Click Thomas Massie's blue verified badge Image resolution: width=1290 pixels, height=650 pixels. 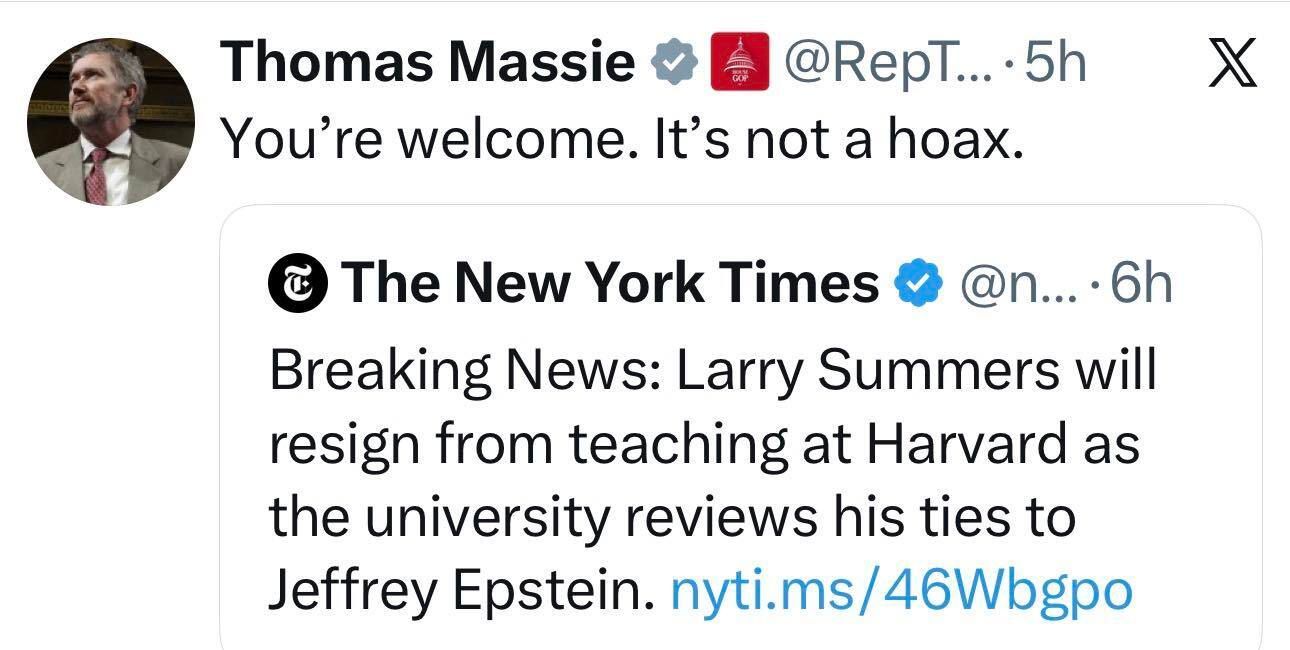click(674, 64)
